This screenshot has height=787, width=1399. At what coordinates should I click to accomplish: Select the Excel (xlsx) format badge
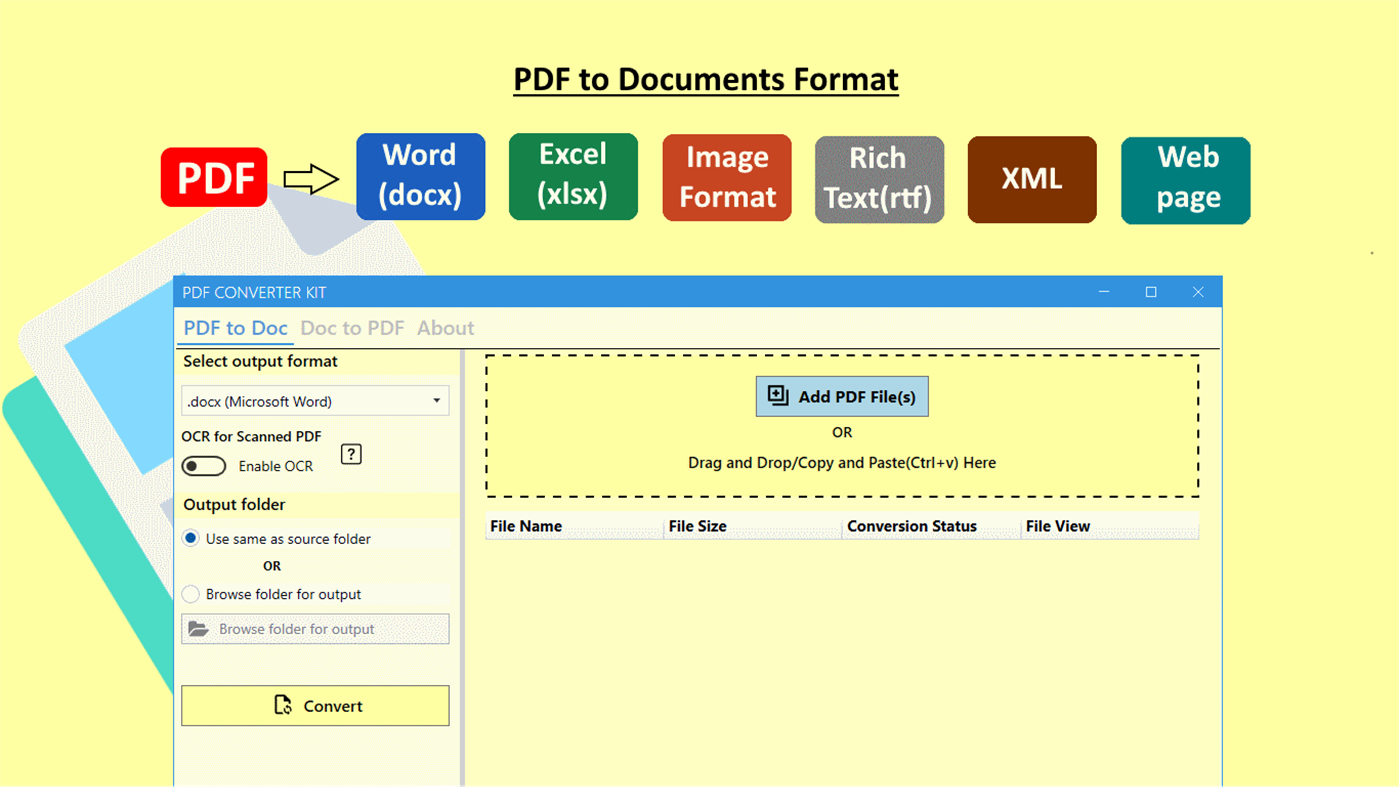573,176
